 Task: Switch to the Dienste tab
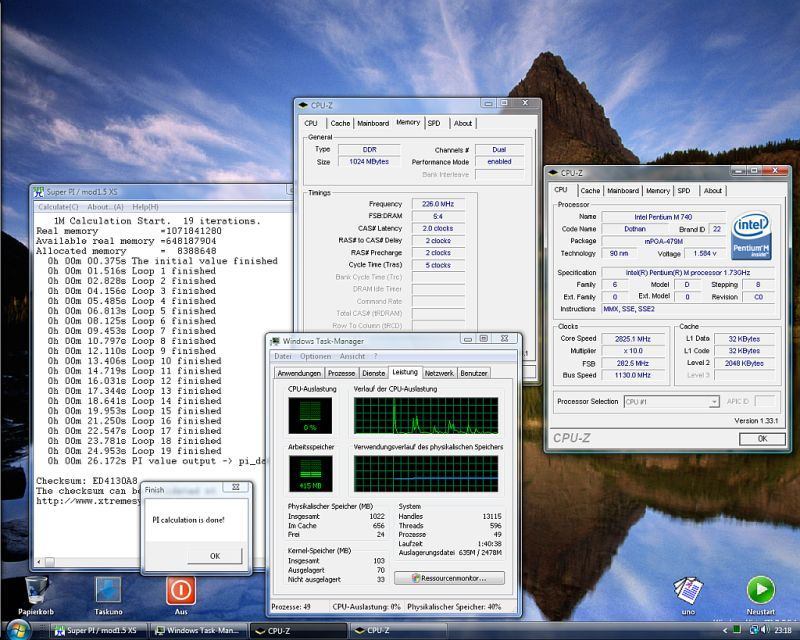point(373,373)
